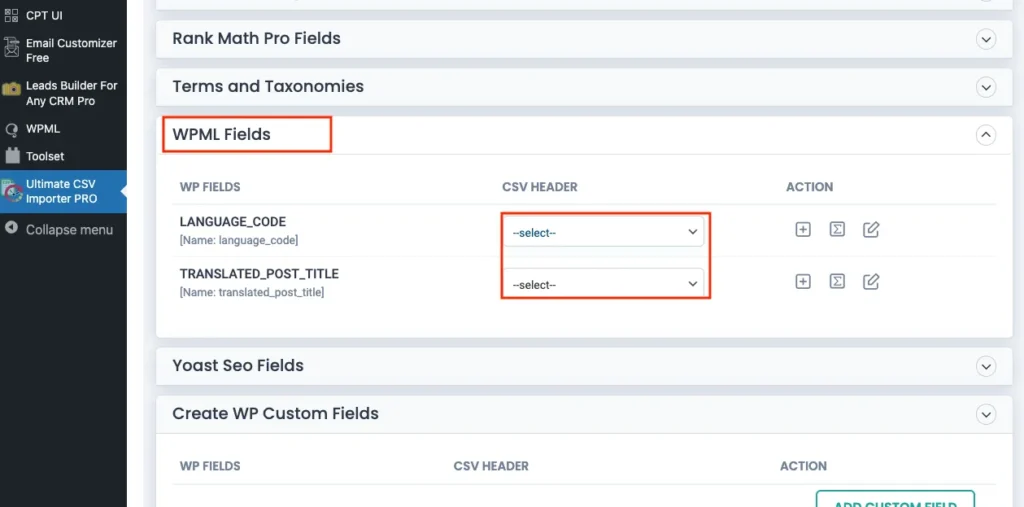Collapse the Create WP Custom Fields chevron
Viewport: 1024px width, 507px height.
coord(986,414)
